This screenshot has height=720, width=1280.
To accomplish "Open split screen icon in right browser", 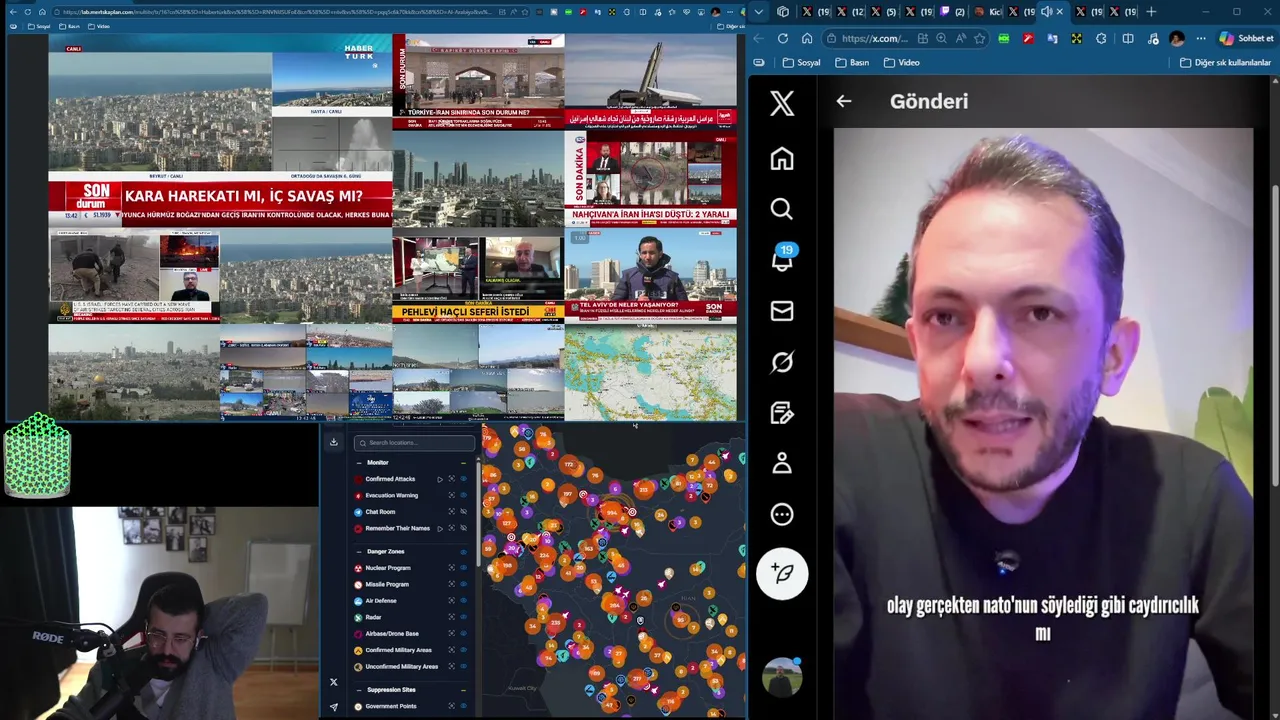I will pos(1128,38).
